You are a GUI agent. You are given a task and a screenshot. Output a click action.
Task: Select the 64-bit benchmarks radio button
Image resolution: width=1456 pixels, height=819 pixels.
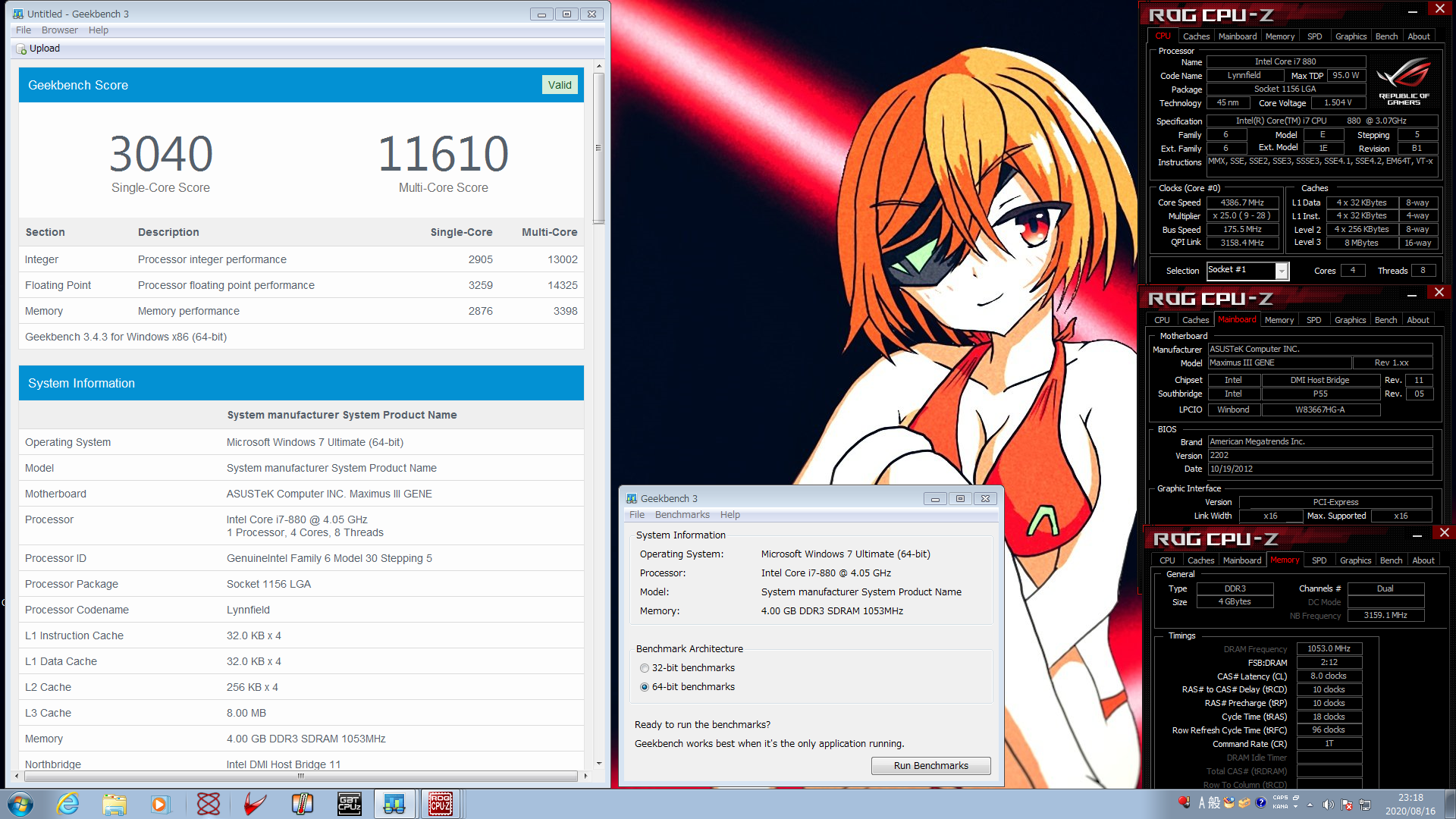coord(645,687)
